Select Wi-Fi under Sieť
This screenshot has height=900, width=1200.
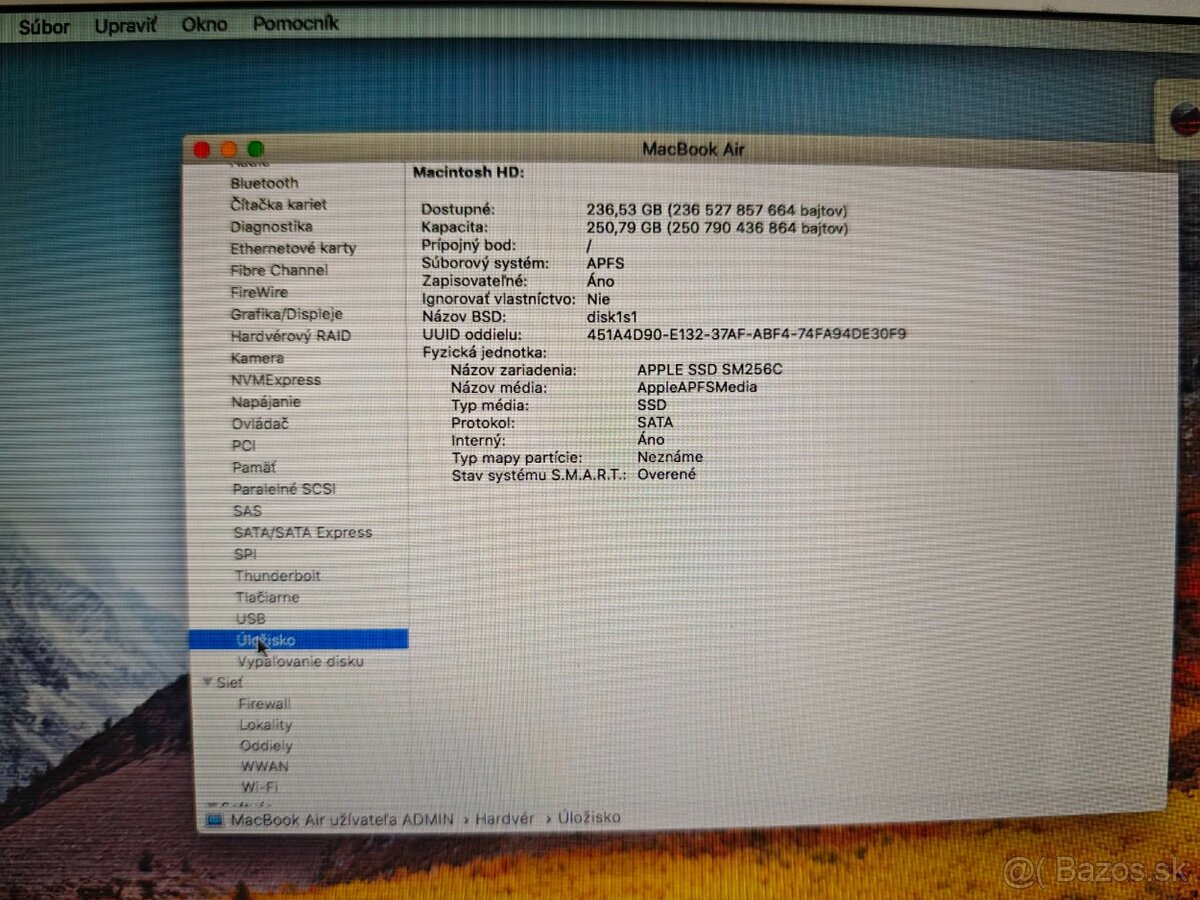pyautogui.click(x=259, y=787)
